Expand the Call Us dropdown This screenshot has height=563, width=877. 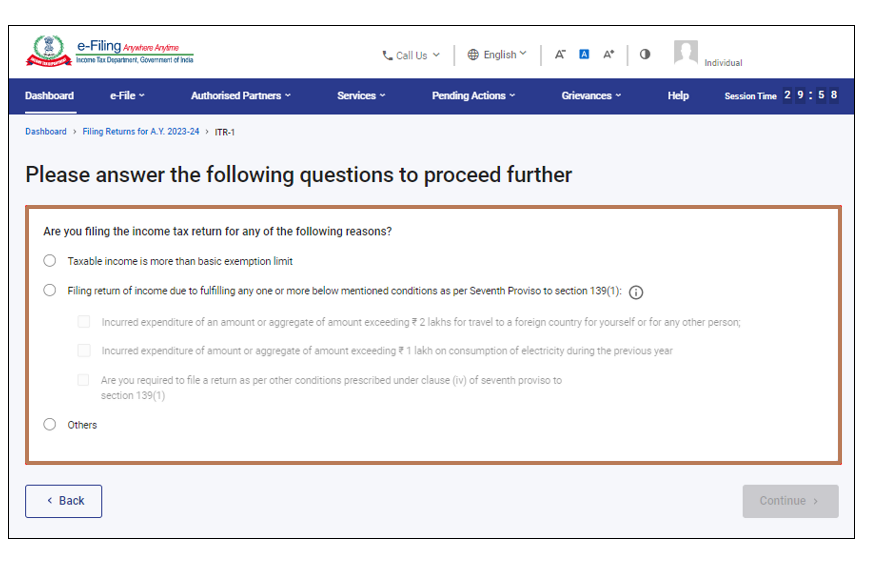tap(411, 56)
